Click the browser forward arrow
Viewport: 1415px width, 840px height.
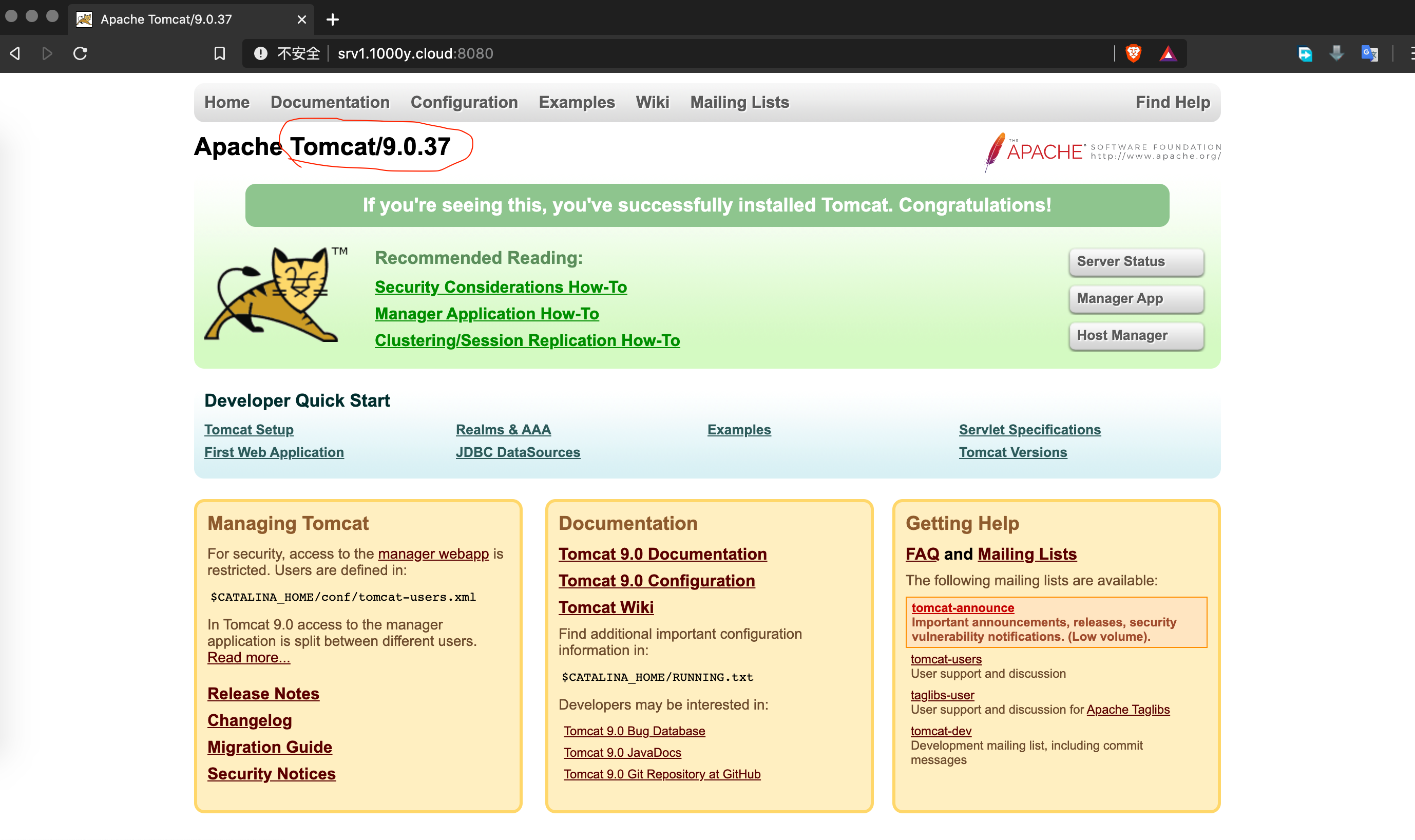[47, 53]
